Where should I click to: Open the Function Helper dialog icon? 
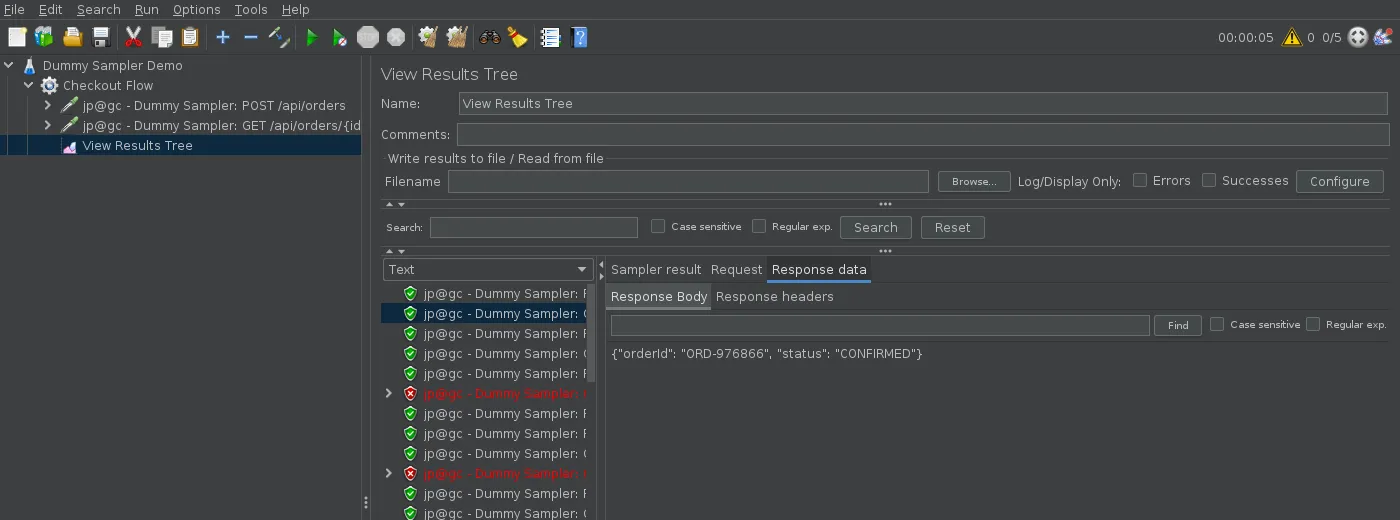(x=550, y=37)
